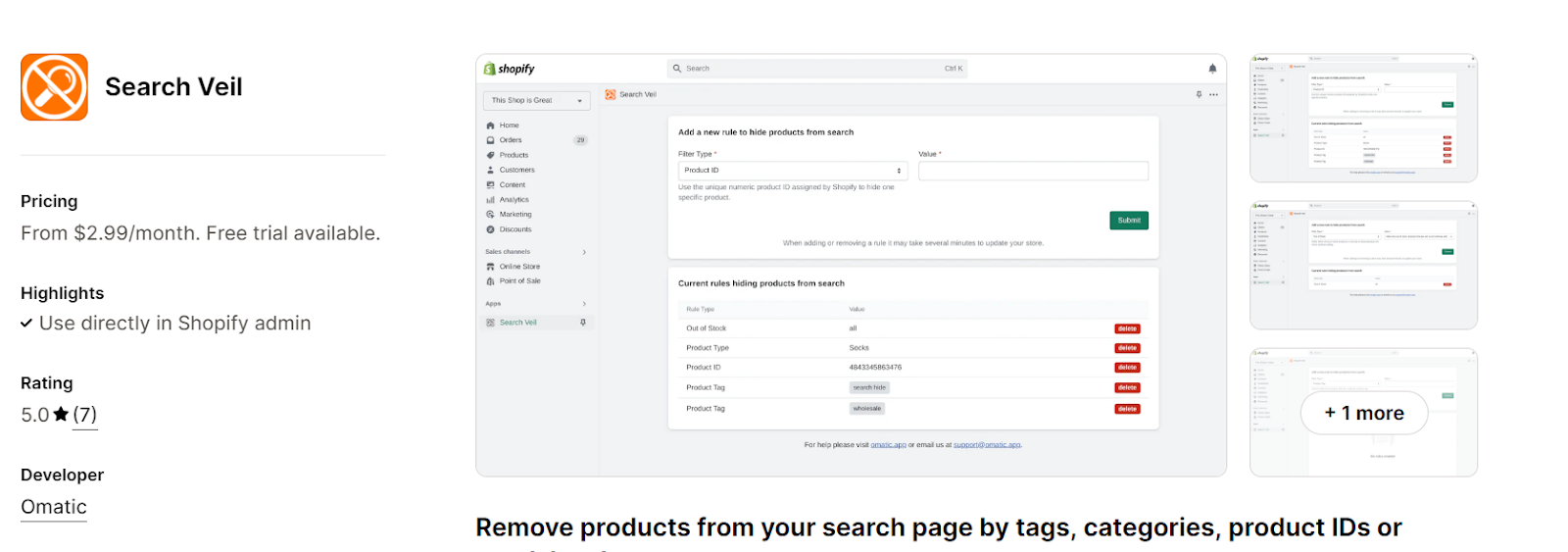Delete the Product ID rule

[x=1127, y=368]
